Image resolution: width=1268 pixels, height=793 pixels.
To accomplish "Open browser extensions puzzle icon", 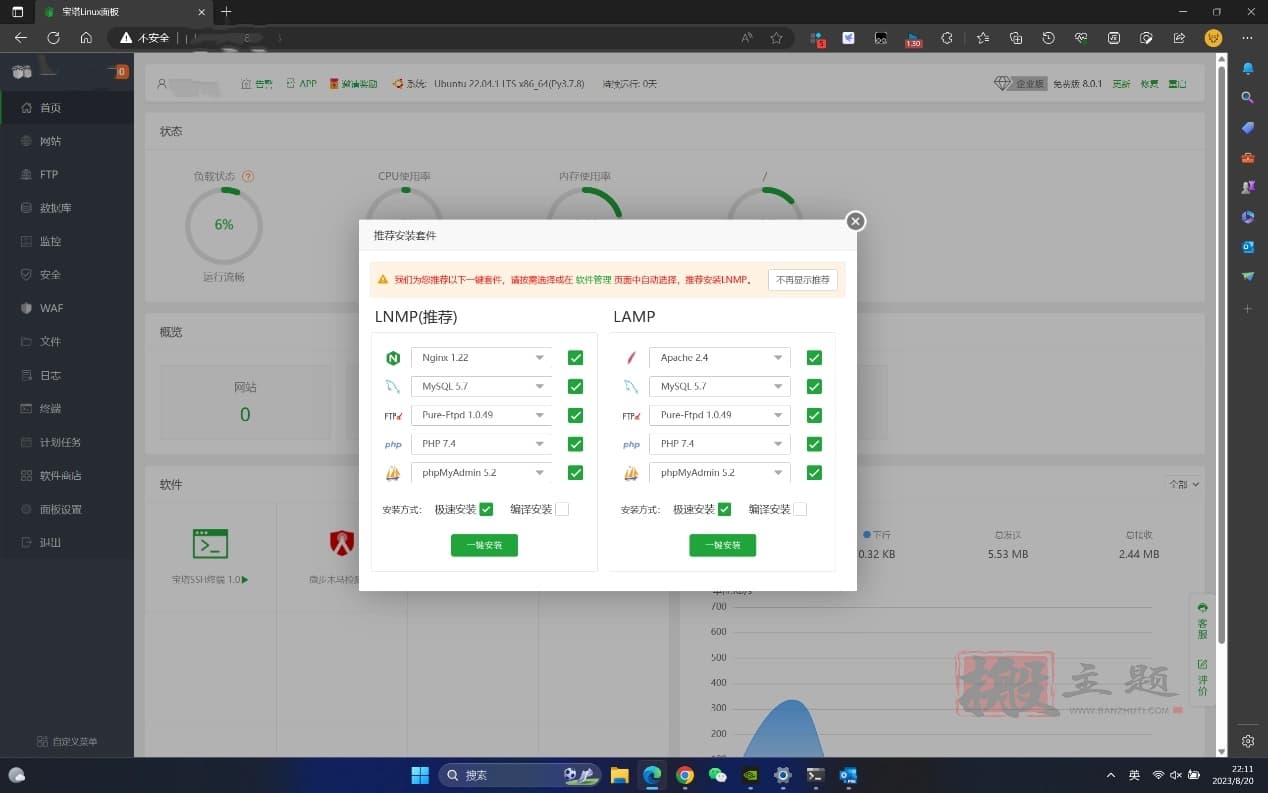I will click(x=946, y=37).
